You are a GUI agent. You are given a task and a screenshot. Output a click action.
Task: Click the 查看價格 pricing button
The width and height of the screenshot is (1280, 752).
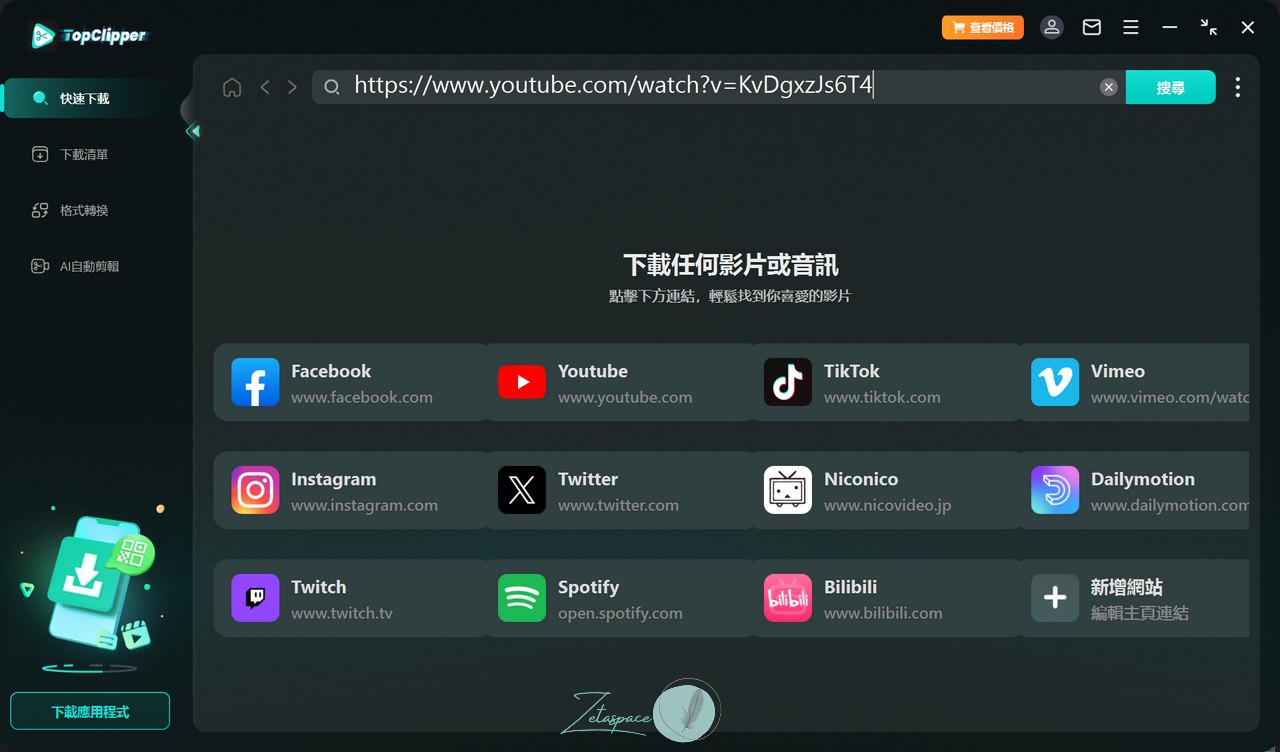983,28
